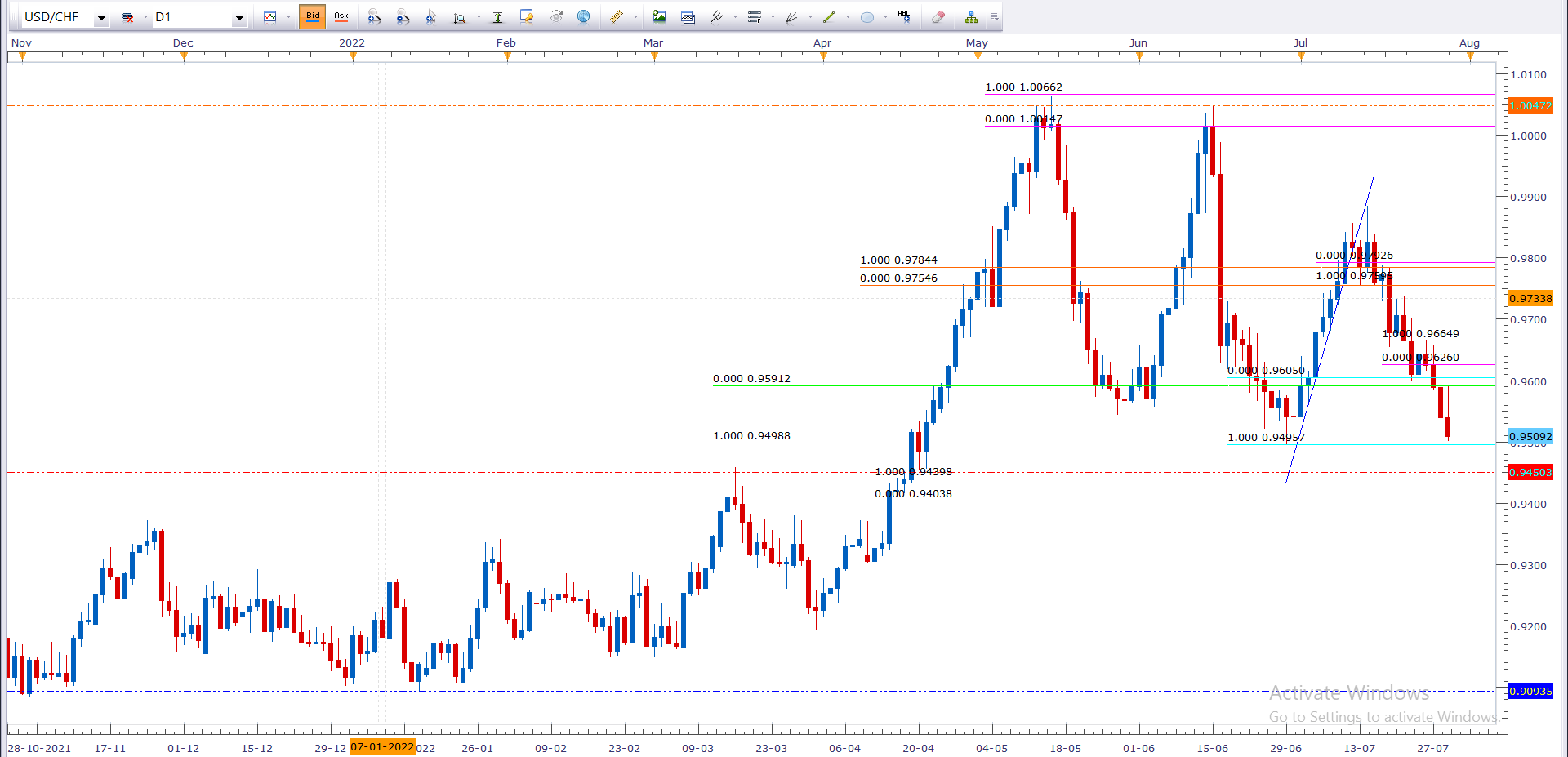The image size is (1568, 757).
Task: Expand the arrow beside the linked-charts icon
Action: point(145,17)
